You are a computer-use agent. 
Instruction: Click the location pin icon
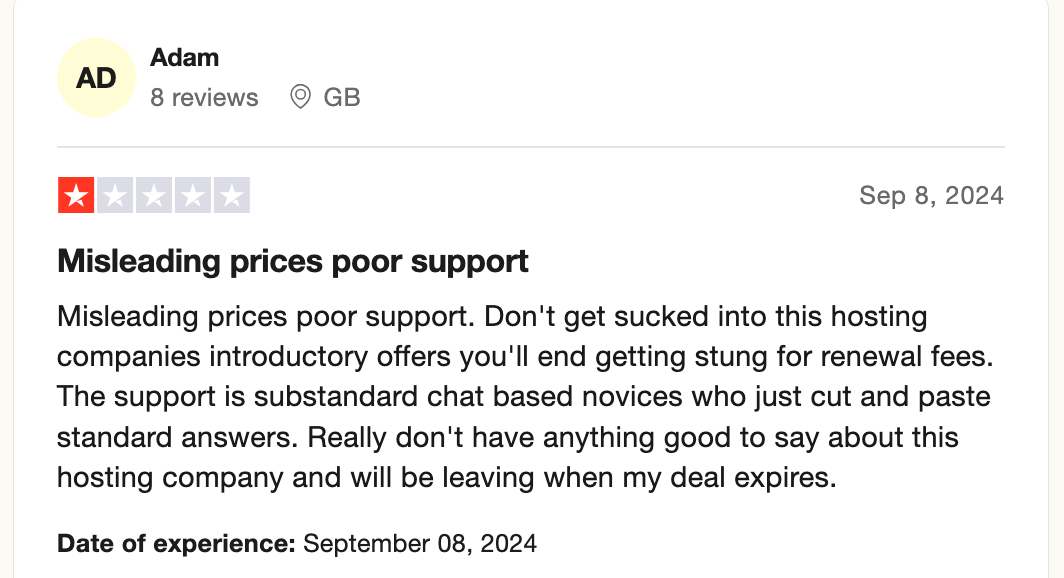pos(300,97)
